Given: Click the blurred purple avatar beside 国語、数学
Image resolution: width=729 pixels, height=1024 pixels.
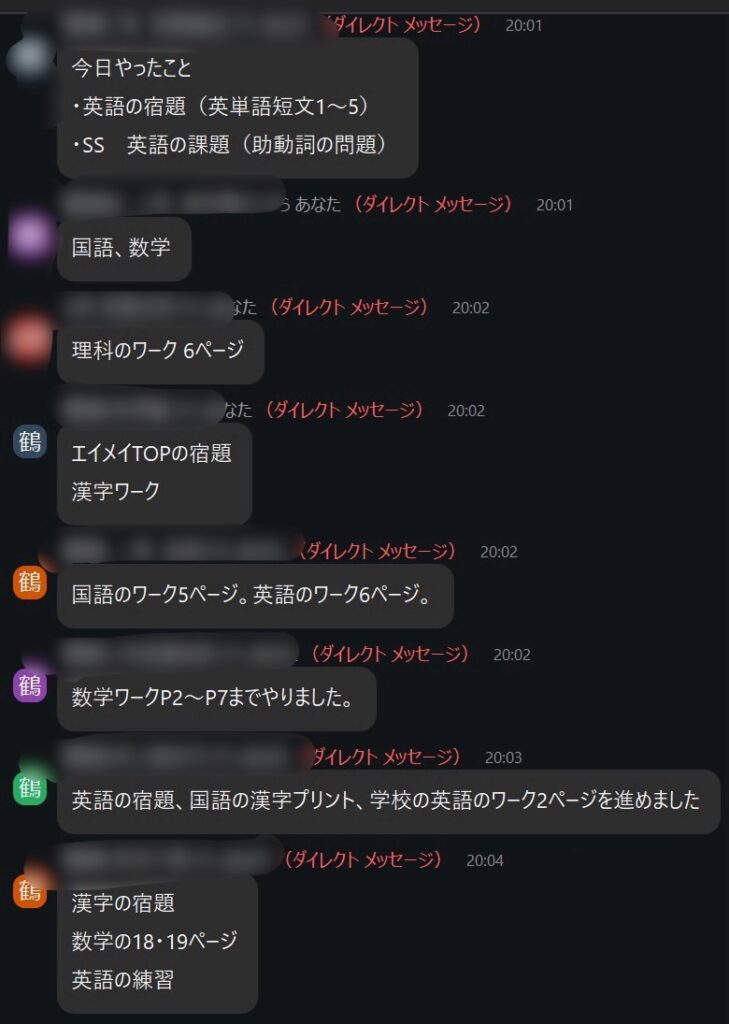Looking at the screenshot, I should tap(30, 236).
